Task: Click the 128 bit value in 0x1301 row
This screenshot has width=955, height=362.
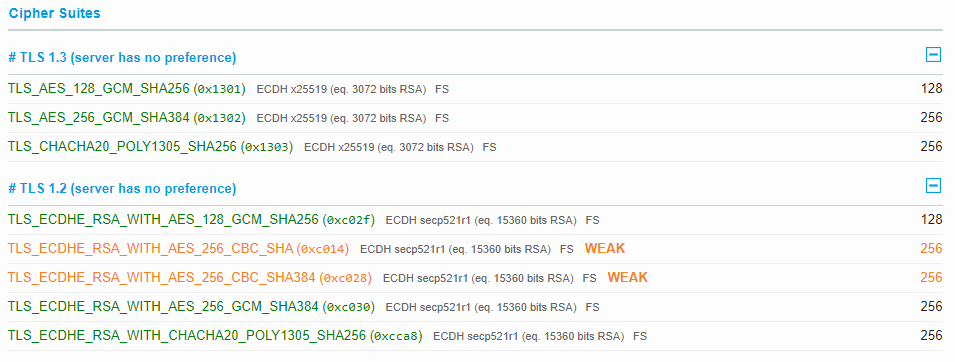Action: tap(931, 89)
